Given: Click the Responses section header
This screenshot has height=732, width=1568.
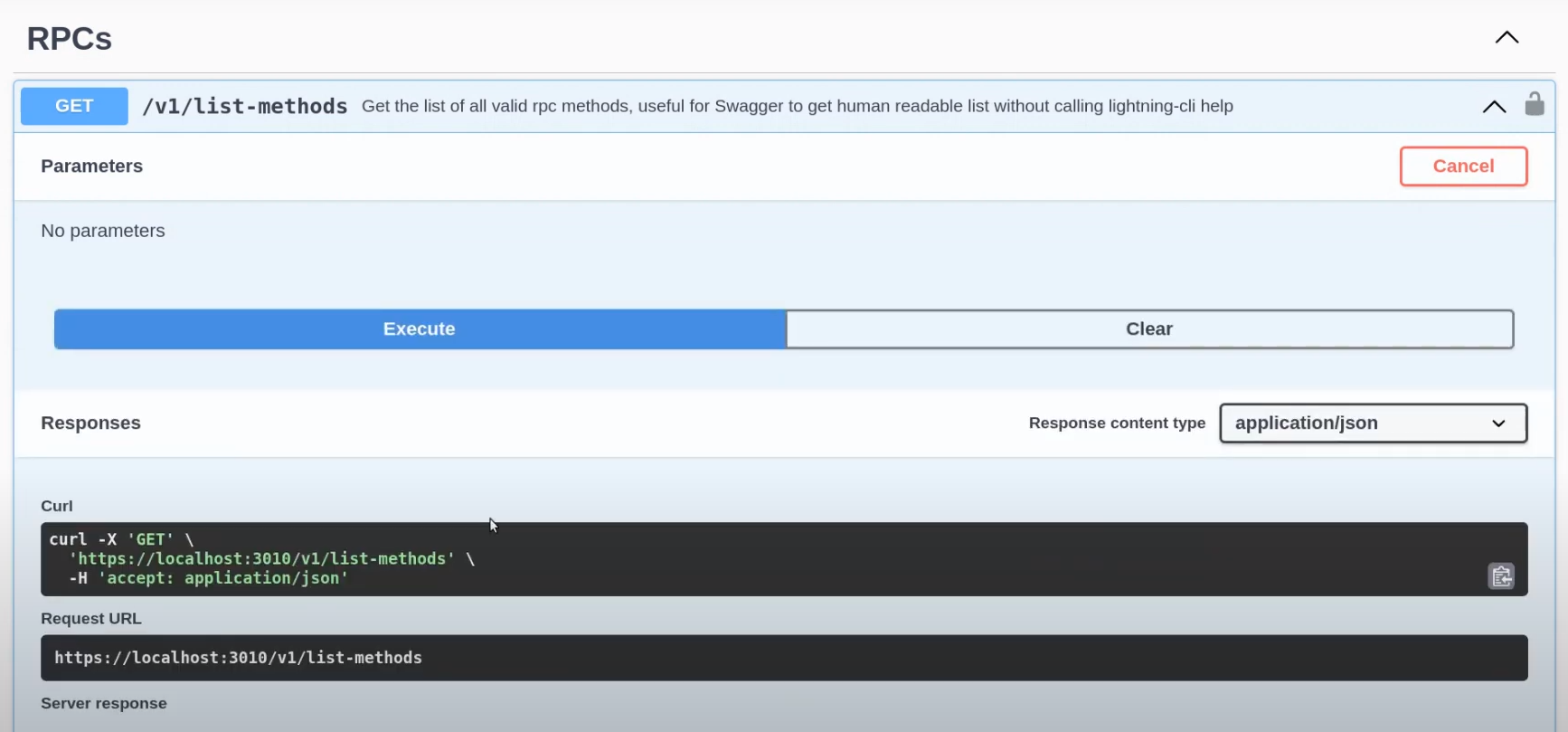Looking at the screenshot, I should click(90, 423).
